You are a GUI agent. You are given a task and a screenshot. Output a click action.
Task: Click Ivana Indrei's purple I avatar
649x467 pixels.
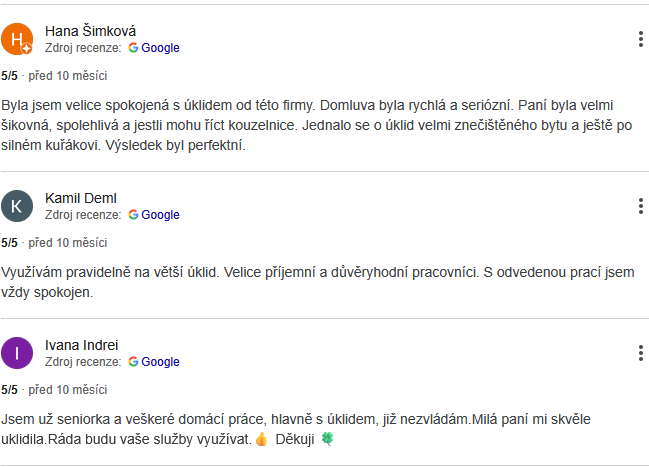click(x=18, y=353)
